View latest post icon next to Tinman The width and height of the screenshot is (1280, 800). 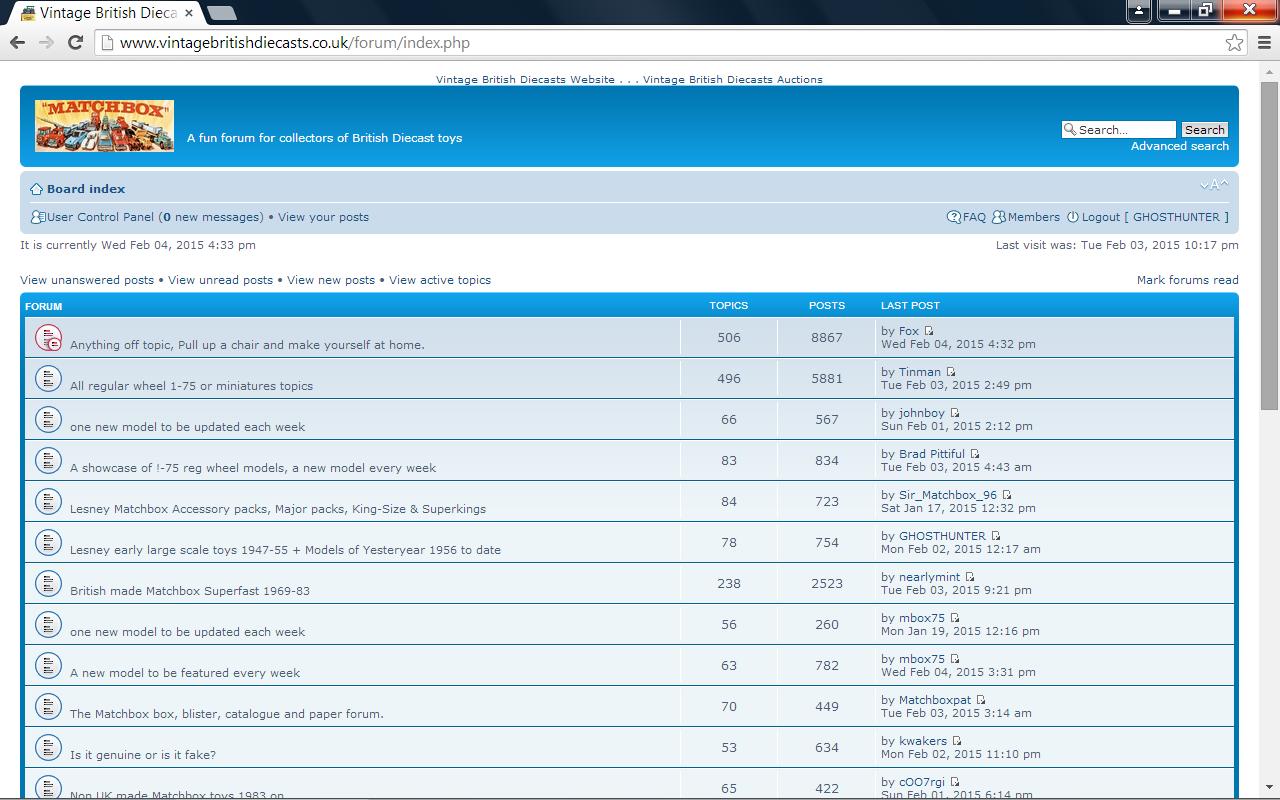tap(951, 372)
